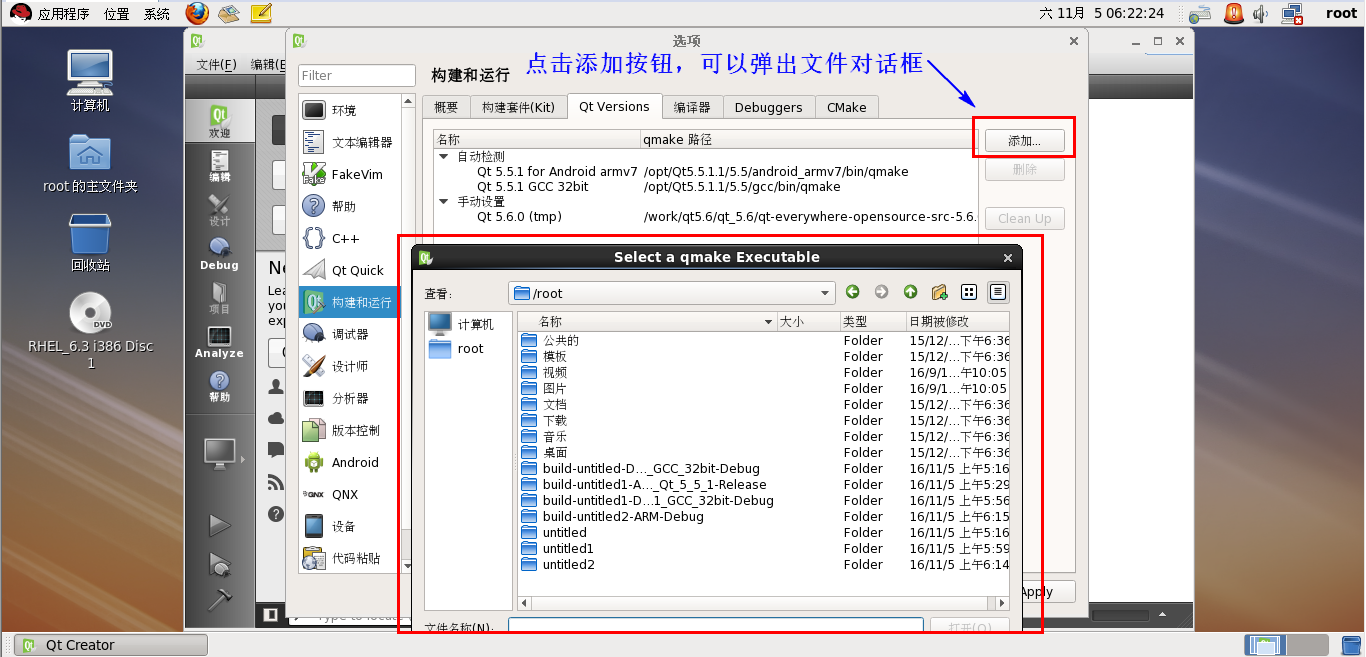Screen dimensions: 1366x657
Task: Click the Build hammer icon
Action: pyautogui.click(x=219, y=599)
